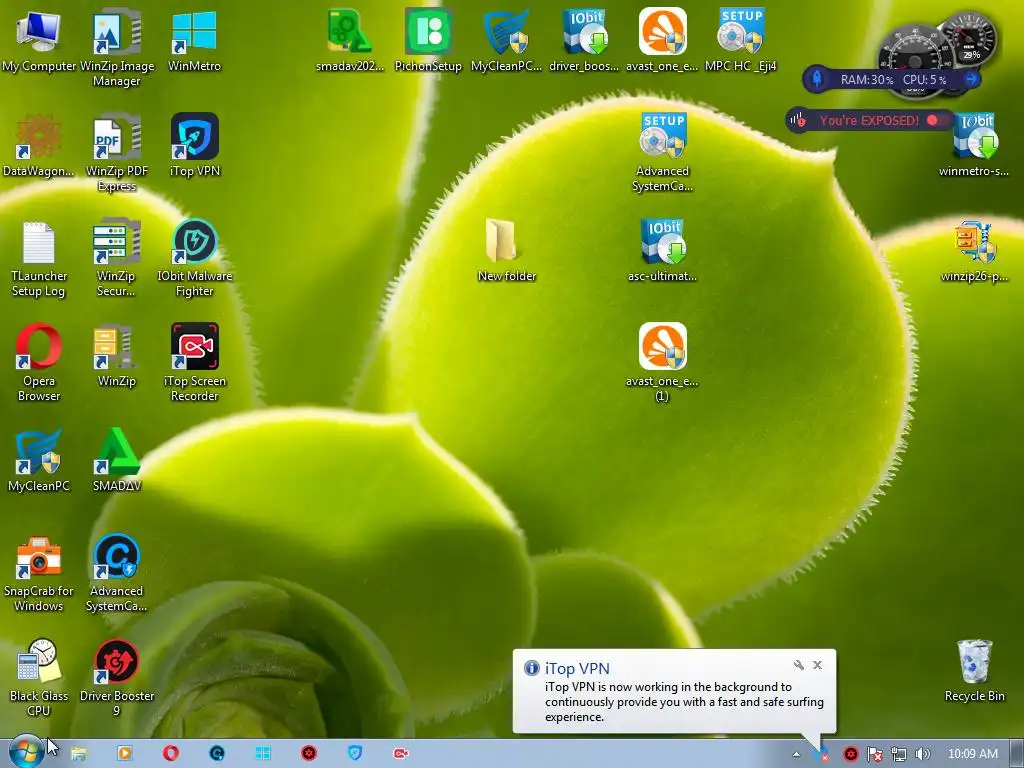Open iTop VPN notification options wrench
The width and height of the screenshot is (1024, 768).
click(798, 665)
